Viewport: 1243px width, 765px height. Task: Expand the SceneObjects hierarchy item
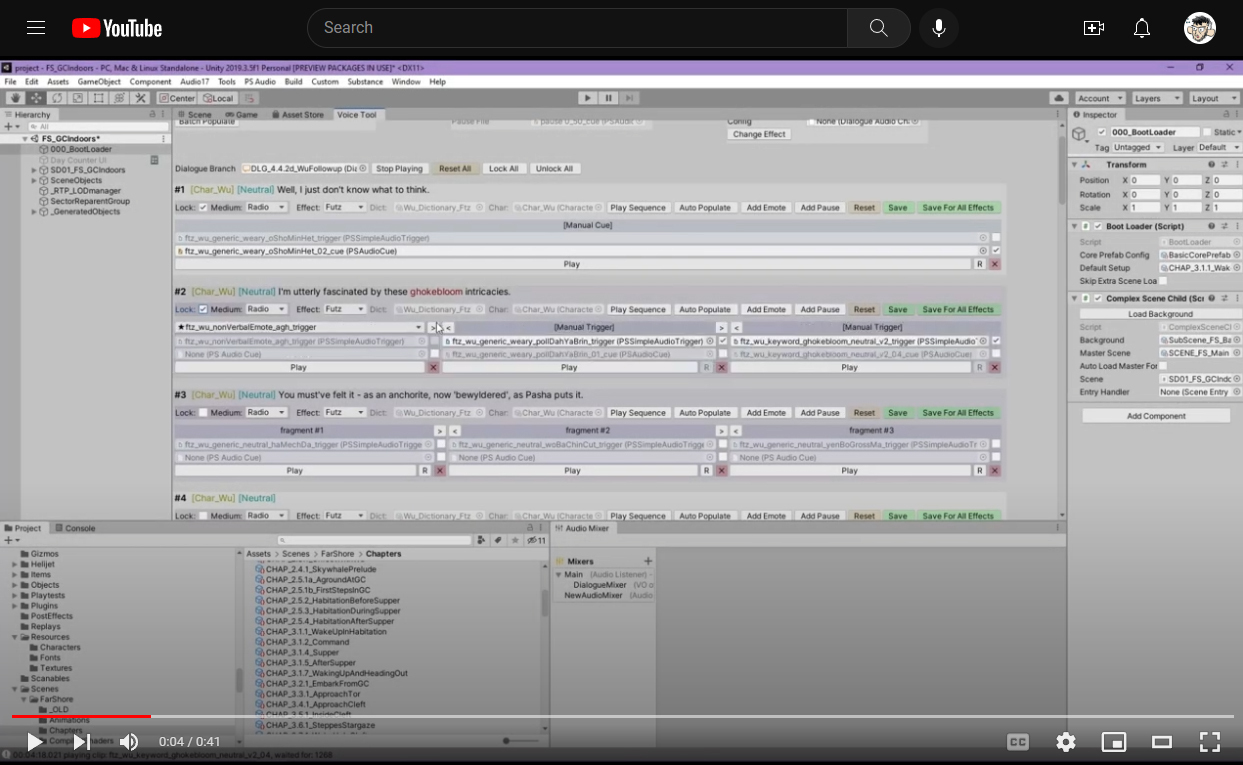(x=34, y=180)
